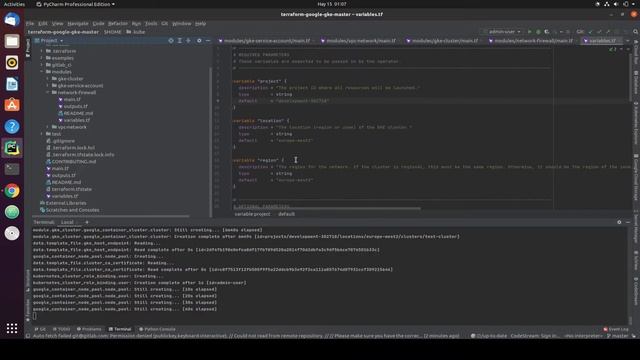Open the Python Console tool window tab

pyautogui.click(x=157, y=329)
